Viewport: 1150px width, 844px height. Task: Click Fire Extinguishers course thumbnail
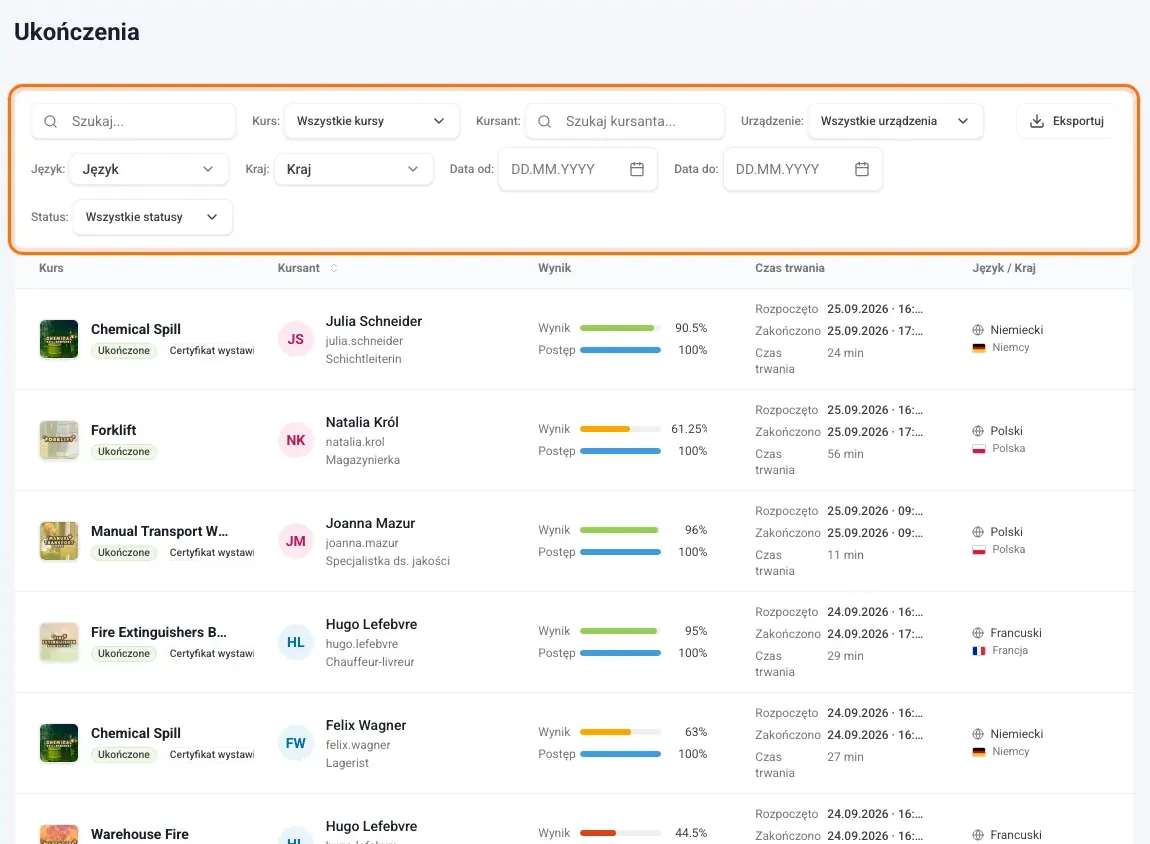click(59, 642)
